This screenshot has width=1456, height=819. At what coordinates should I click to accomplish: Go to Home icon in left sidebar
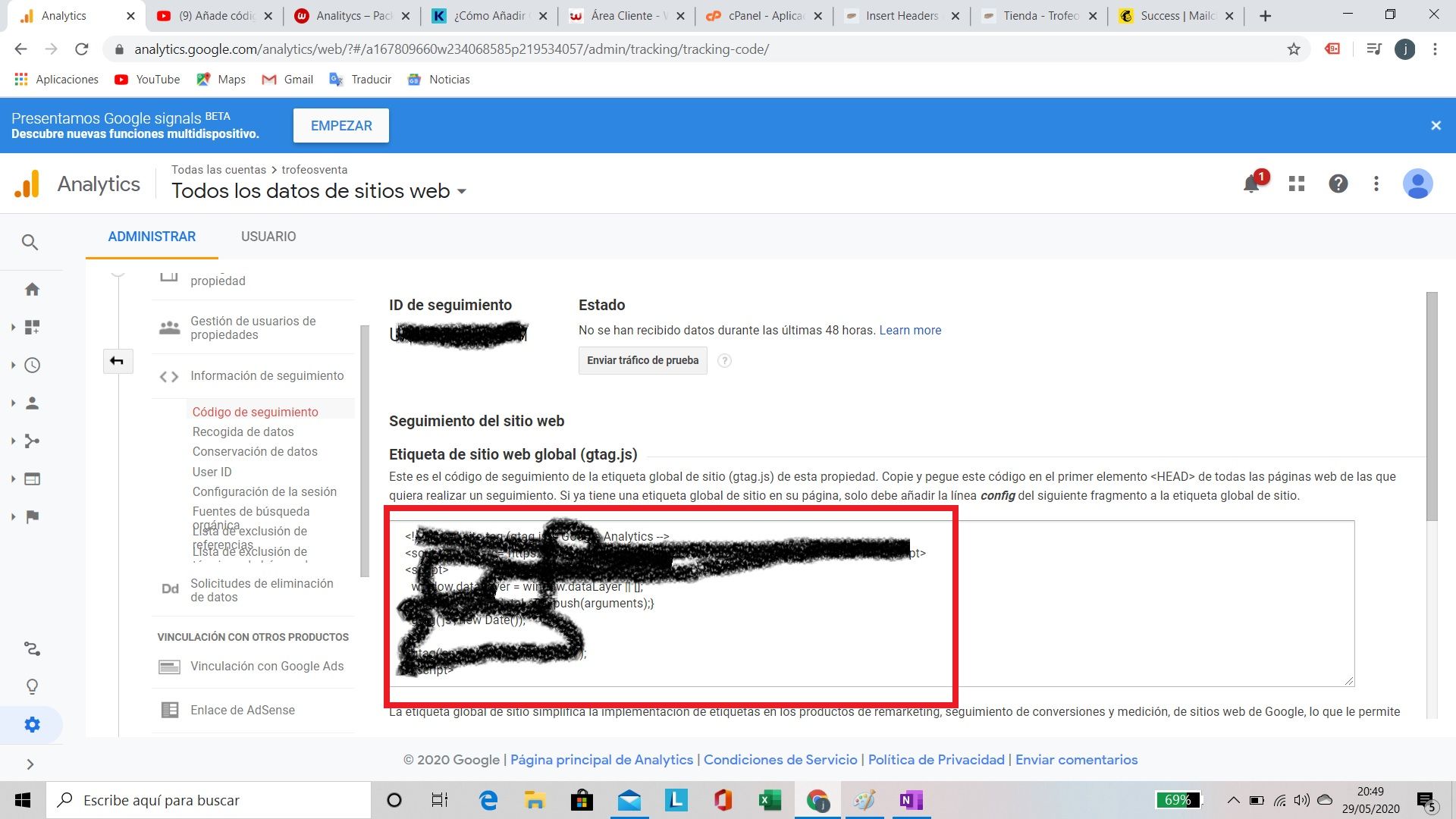pyautogui.click(x=32, y=290)
